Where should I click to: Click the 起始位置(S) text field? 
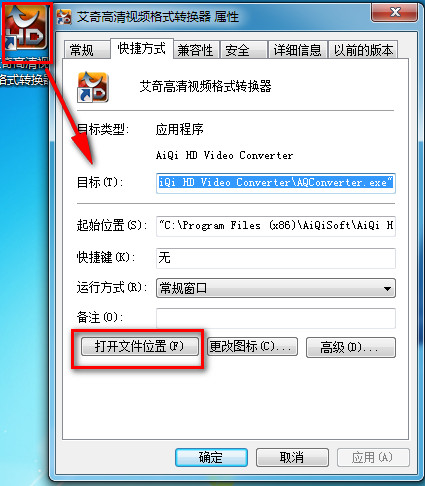(276, 226)
